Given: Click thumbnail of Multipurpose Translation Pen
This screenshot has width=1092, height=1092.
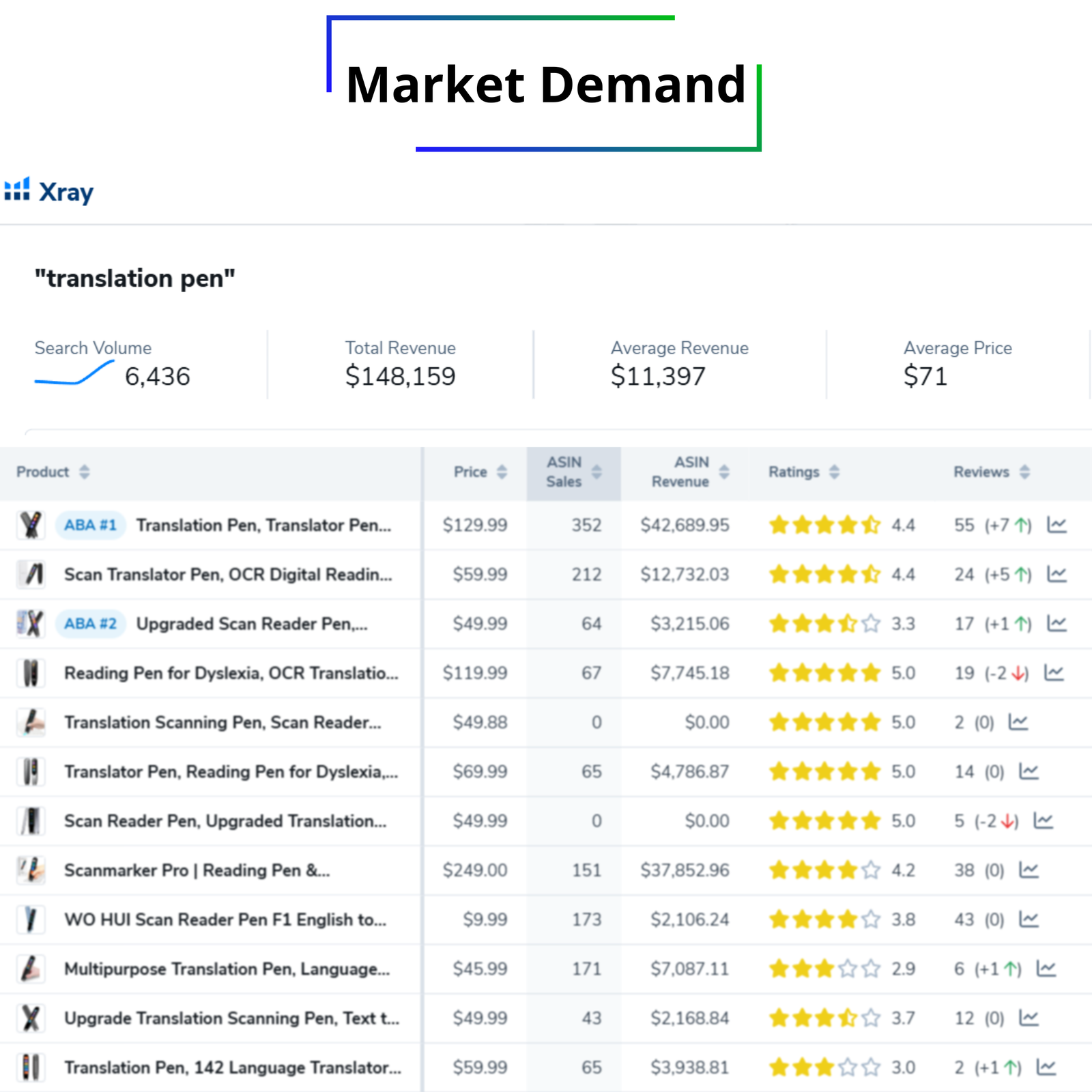Looking at the screenshot, I should pyautogui.click(x=31, y=968).
